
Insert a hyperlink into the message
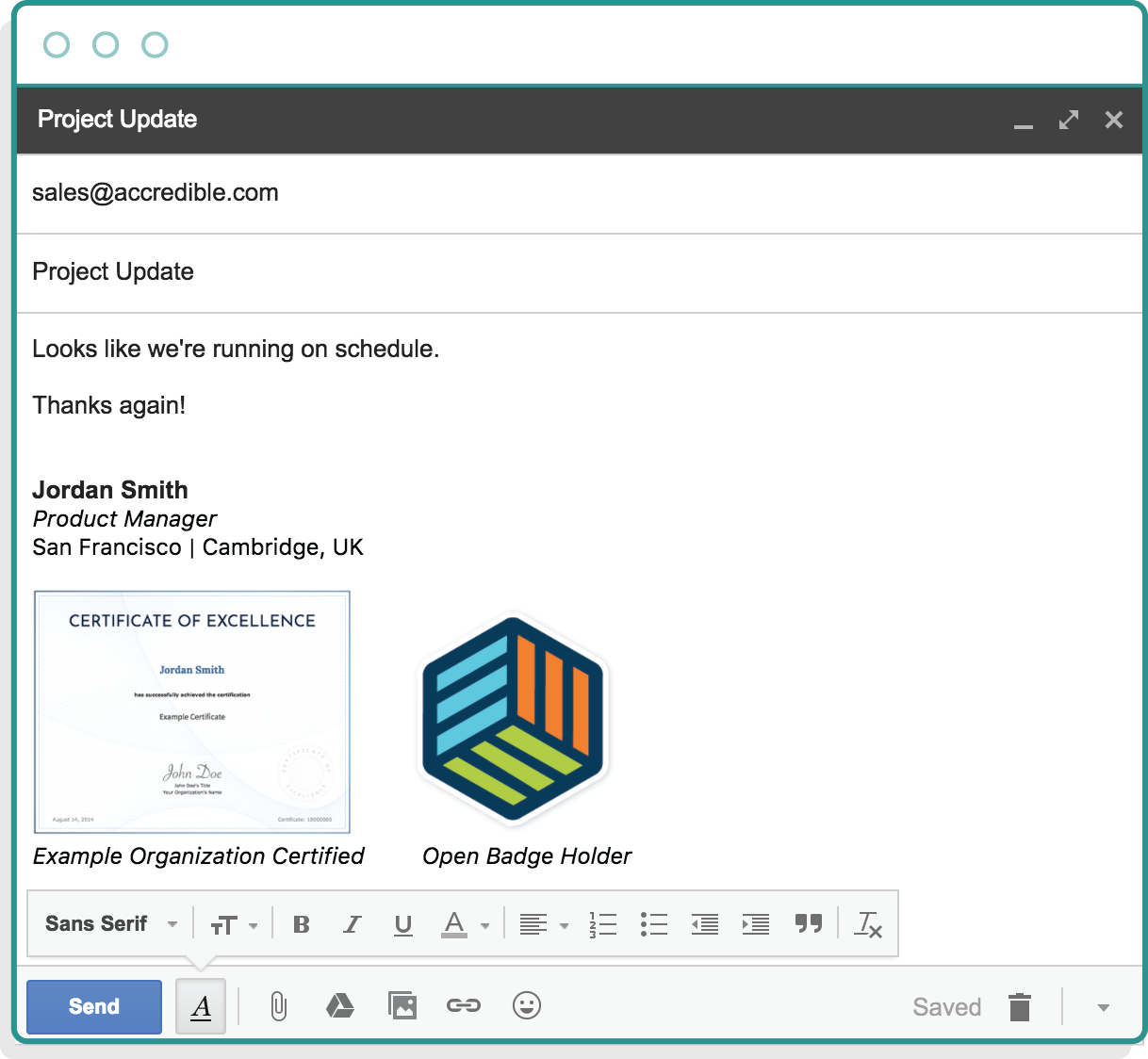[x=464, y=1006]
